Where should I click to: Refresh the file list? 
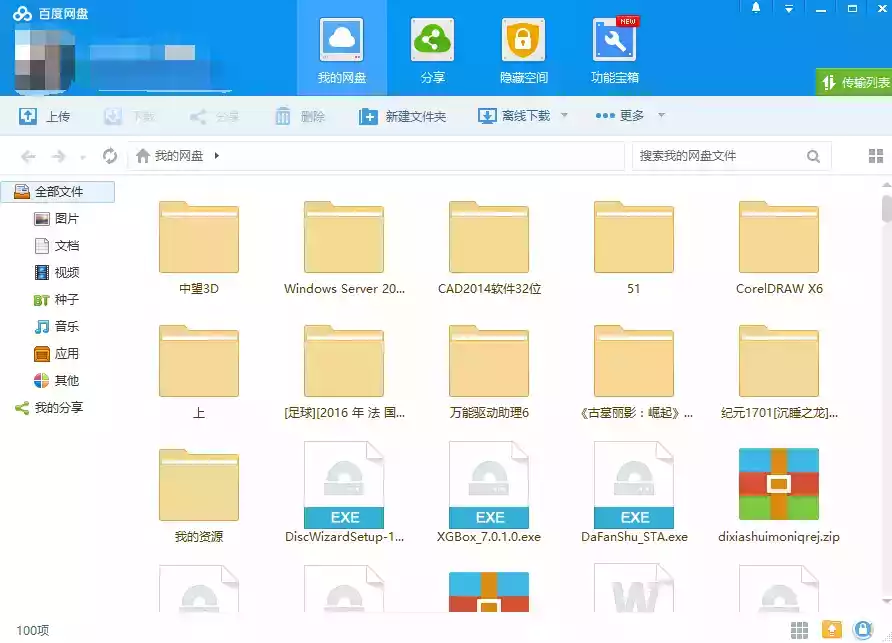108,155
